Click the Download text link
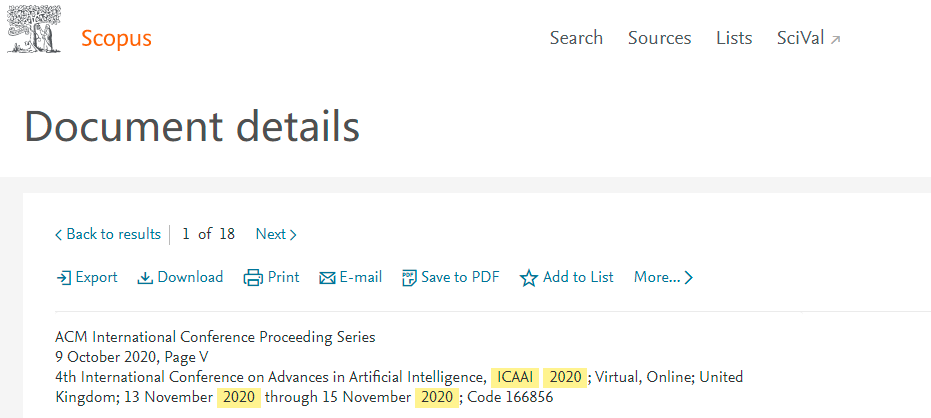 pos(191,277)
